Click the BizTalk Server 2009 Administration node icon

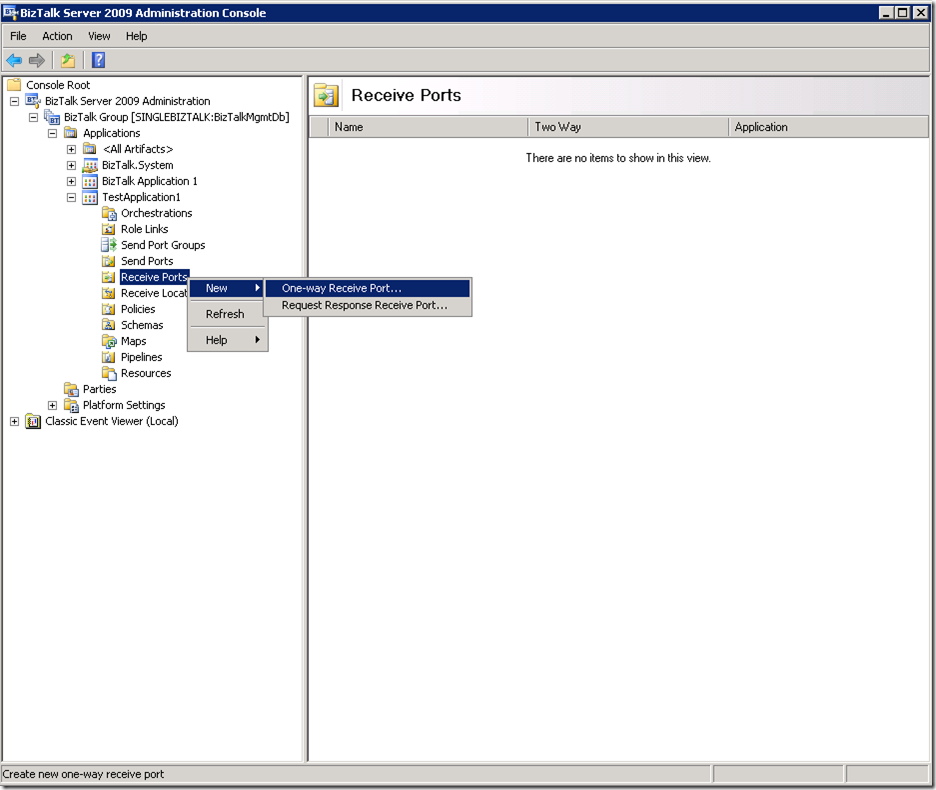click(33, 101)
